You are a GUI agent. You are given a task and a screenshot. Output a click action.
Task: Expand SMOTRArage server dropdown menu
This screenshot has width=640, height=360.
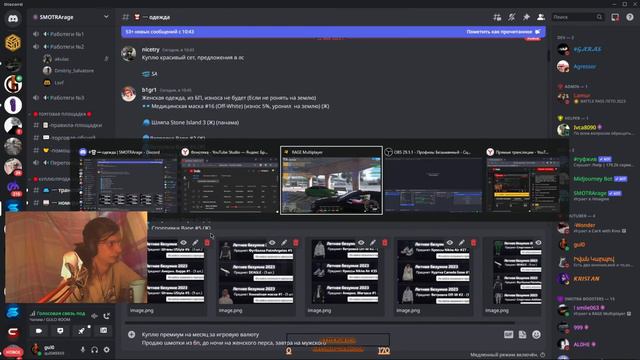106,17
